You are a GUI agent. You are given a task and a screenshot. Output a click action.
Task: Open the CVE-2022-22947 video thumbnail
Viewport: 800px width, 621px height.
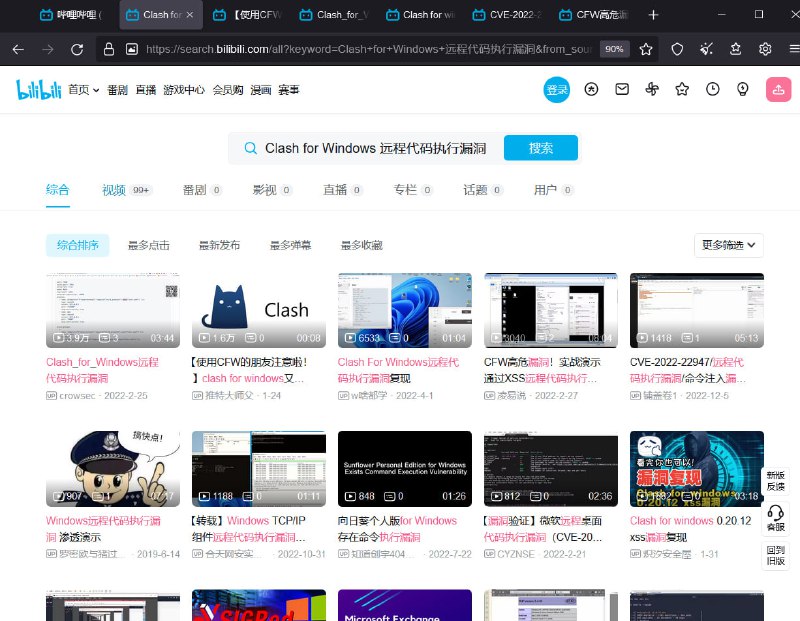click(x=696, y=310)
